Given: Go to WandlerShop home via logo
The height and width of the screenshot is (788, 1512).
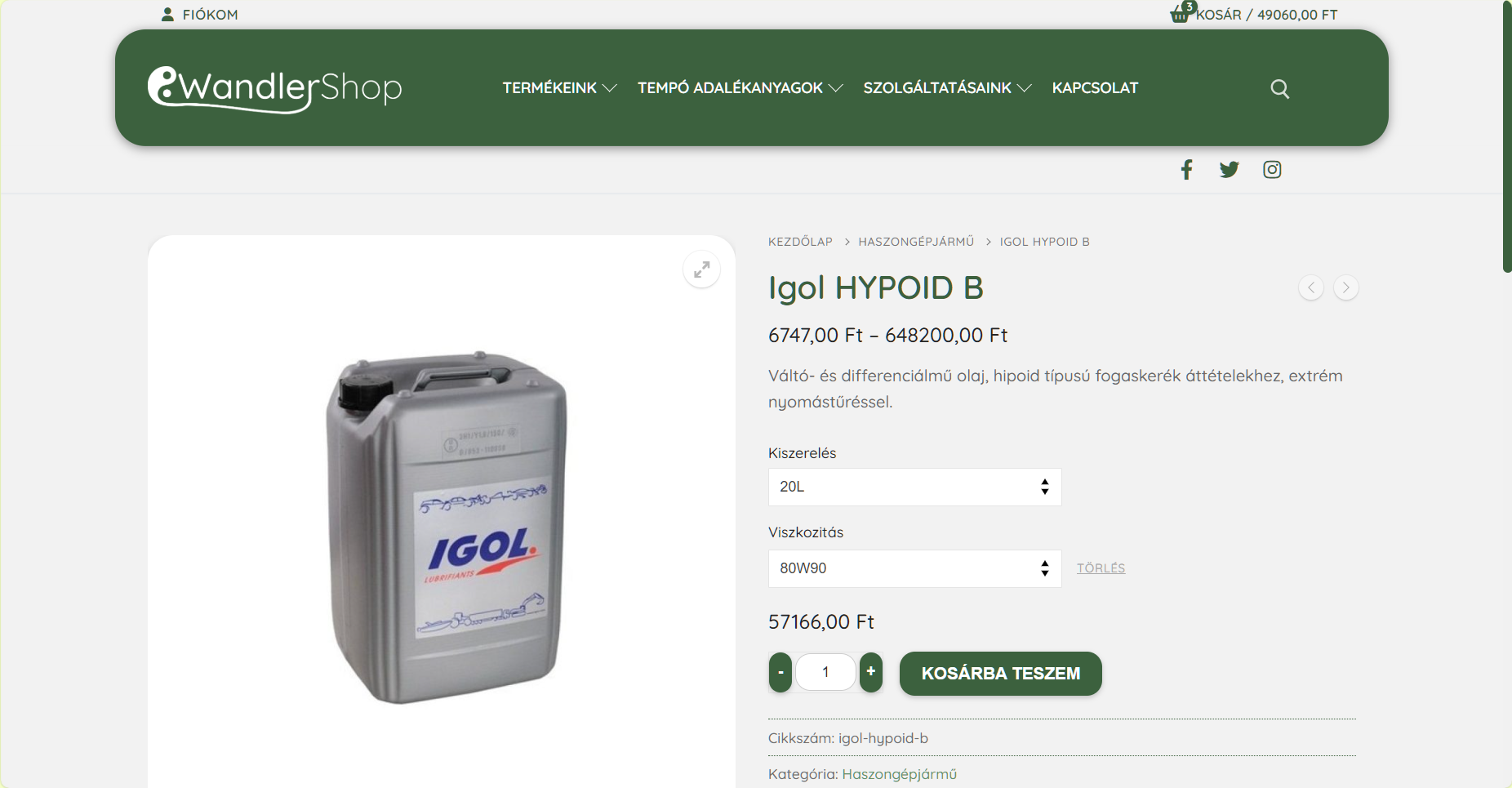Looking at the screenshot, I should (x=274, y=88).
